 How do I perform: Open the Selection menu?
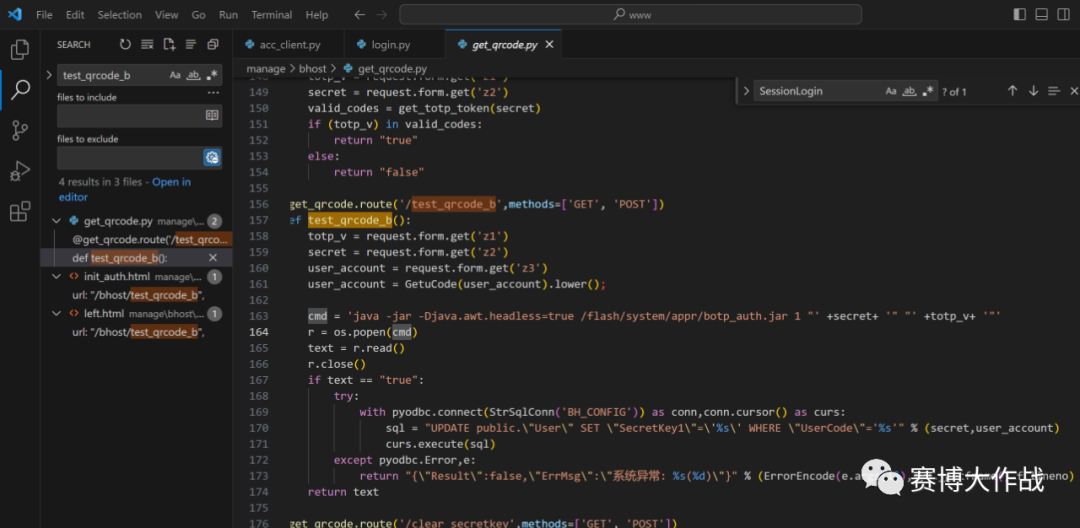[x=120, y=14]
